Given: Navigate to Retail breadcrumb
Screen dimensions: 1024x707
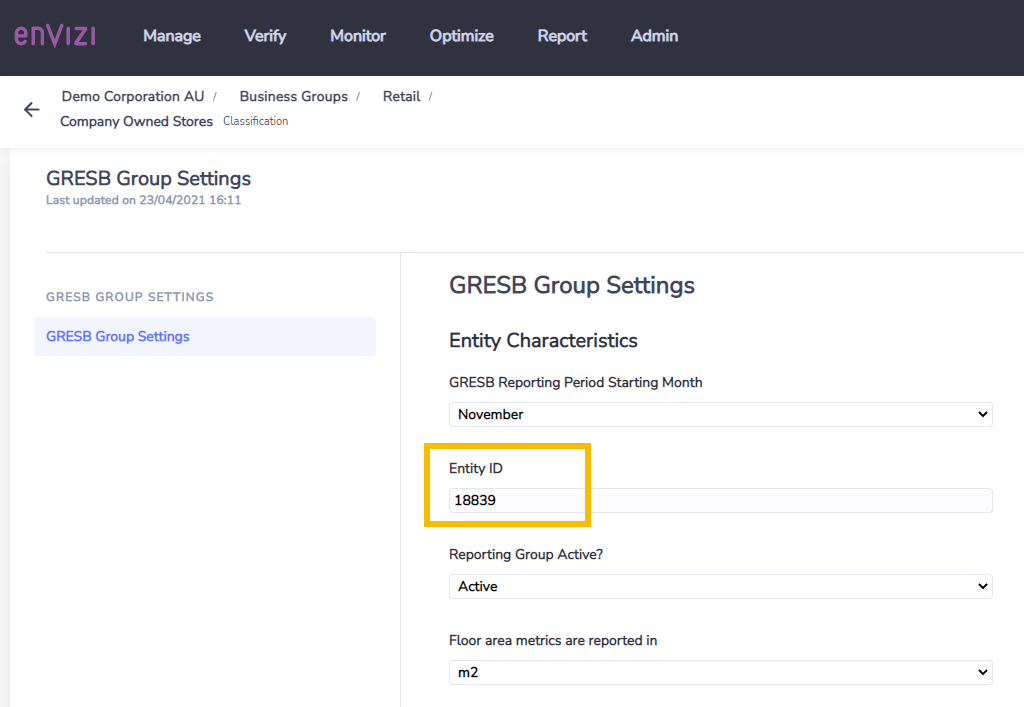Looking at the screenshot, I should pyautogui.click(x=402, y=97).
